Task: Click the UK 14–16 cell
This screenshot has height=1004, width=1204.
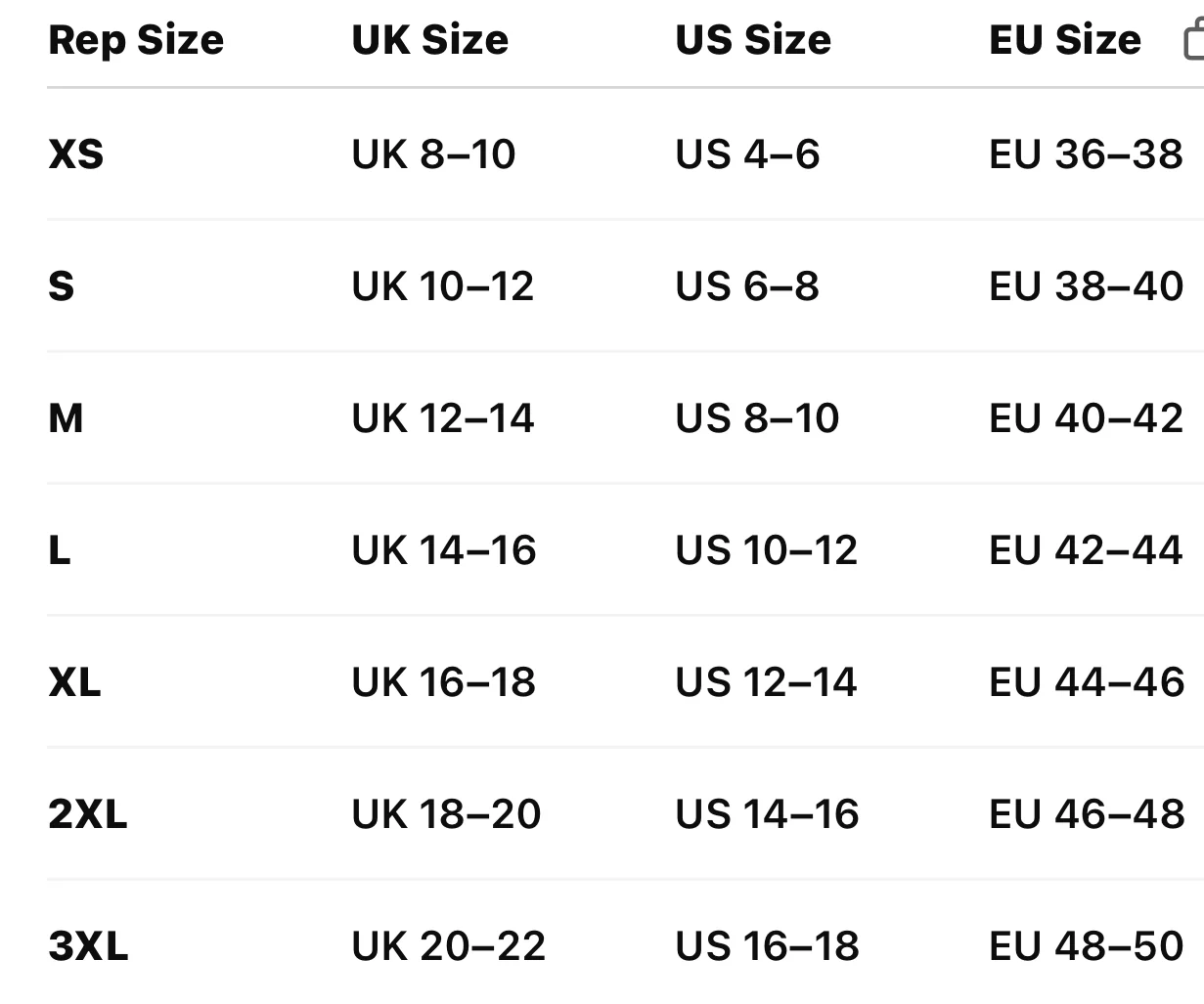Action: point(443,550)
